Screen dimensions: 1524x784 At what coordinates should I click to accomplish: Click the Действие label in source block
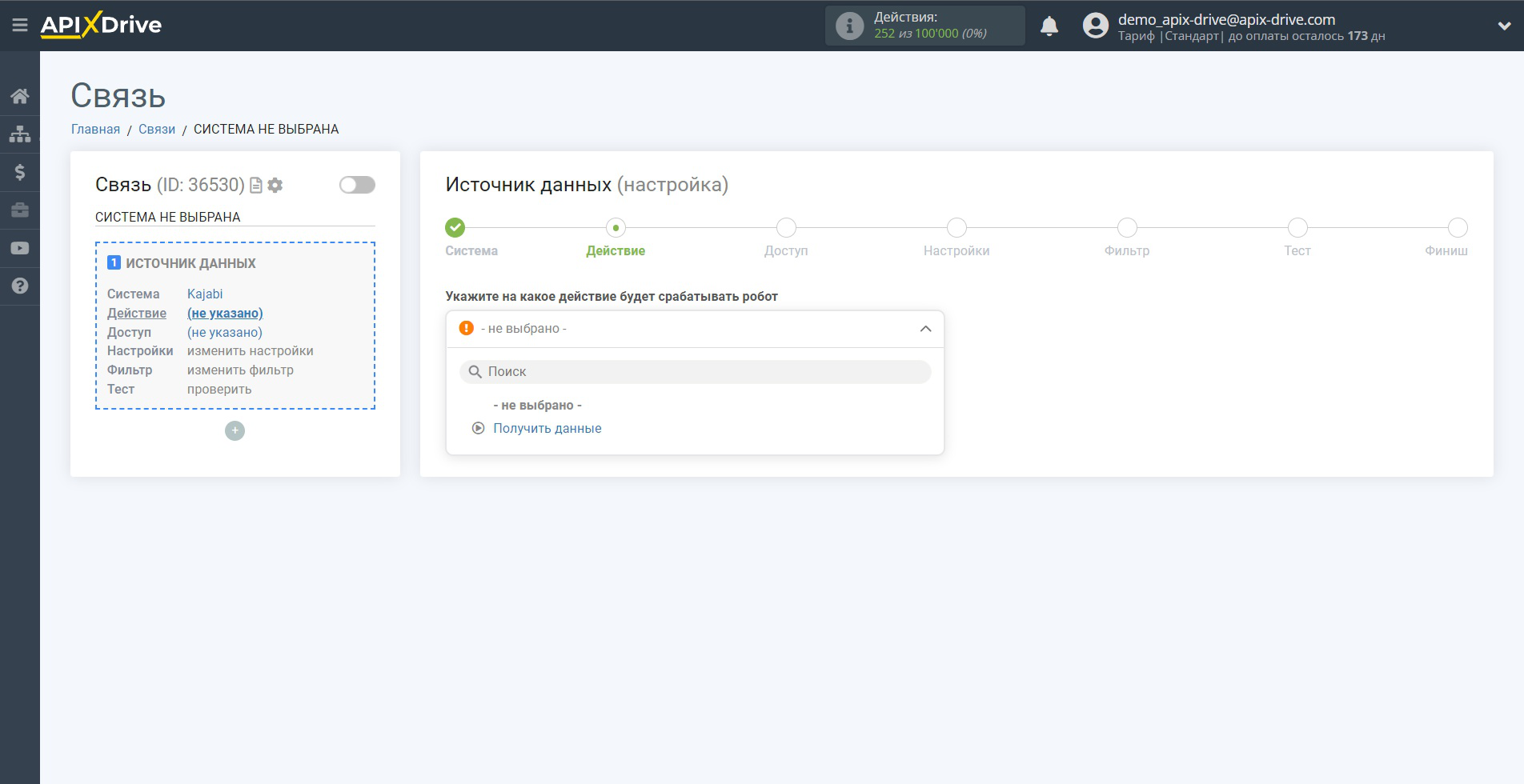(137, 313)
